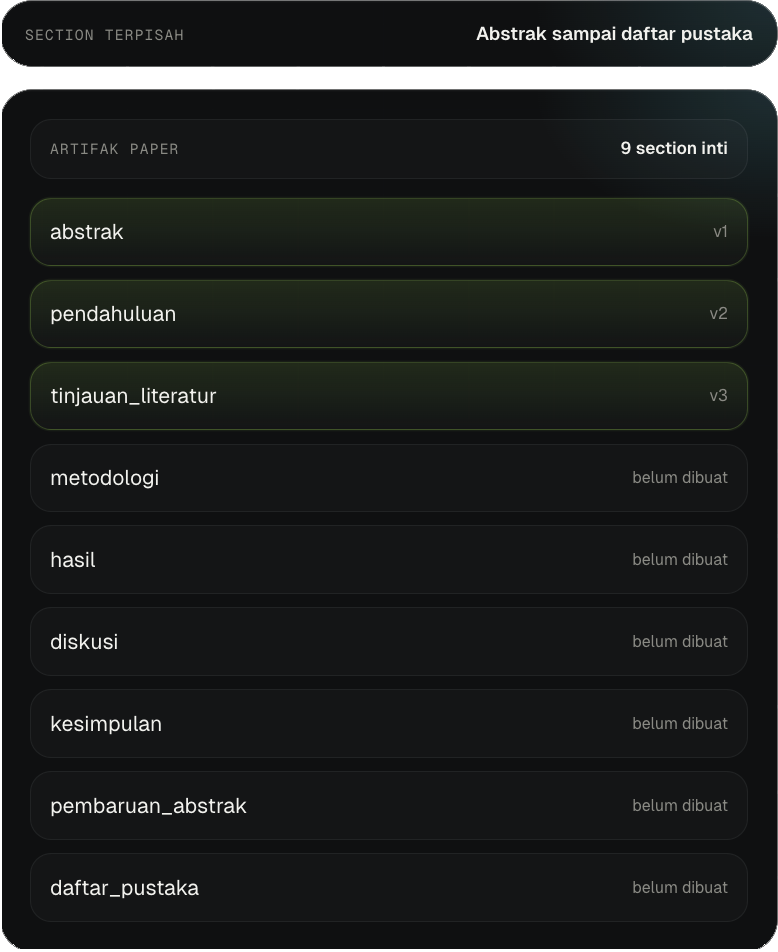Click the ARTIFAK PAPER header label
Screen dimensions: 778x952
click(114, 149)
